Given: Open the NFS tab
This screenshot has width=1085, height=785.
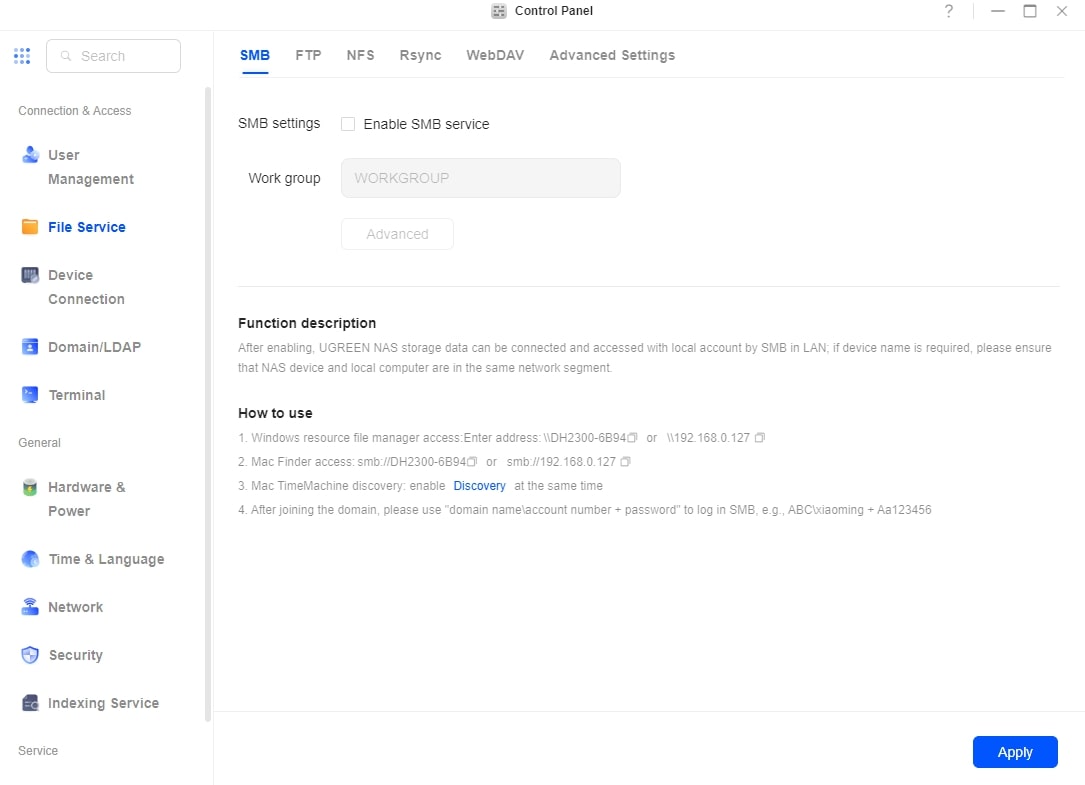Looking at the screenshot, I should click(x=360, y=55).
